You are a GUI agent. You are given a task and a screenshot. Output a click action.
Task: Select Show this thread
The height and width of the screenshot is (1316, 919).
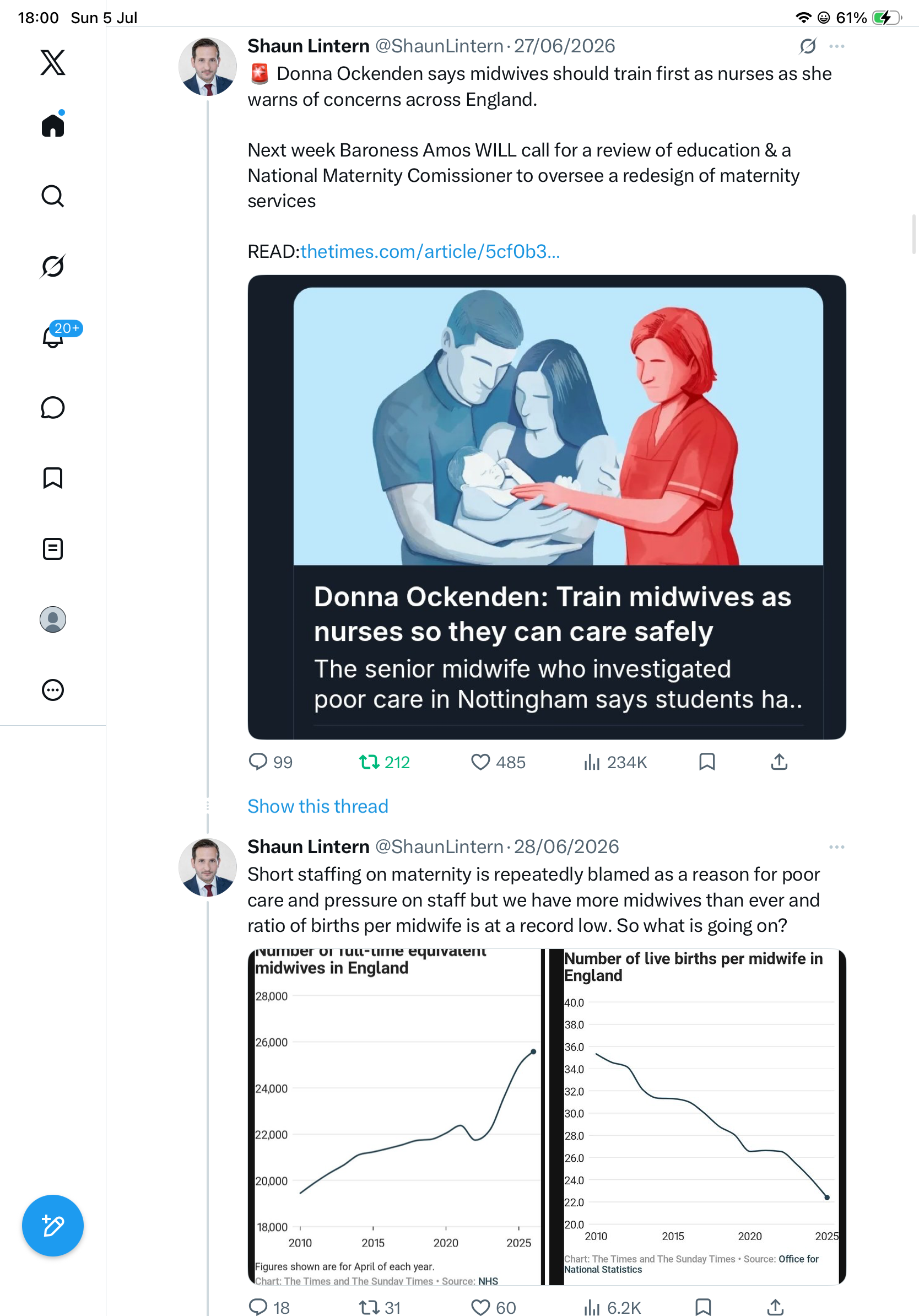318,806
